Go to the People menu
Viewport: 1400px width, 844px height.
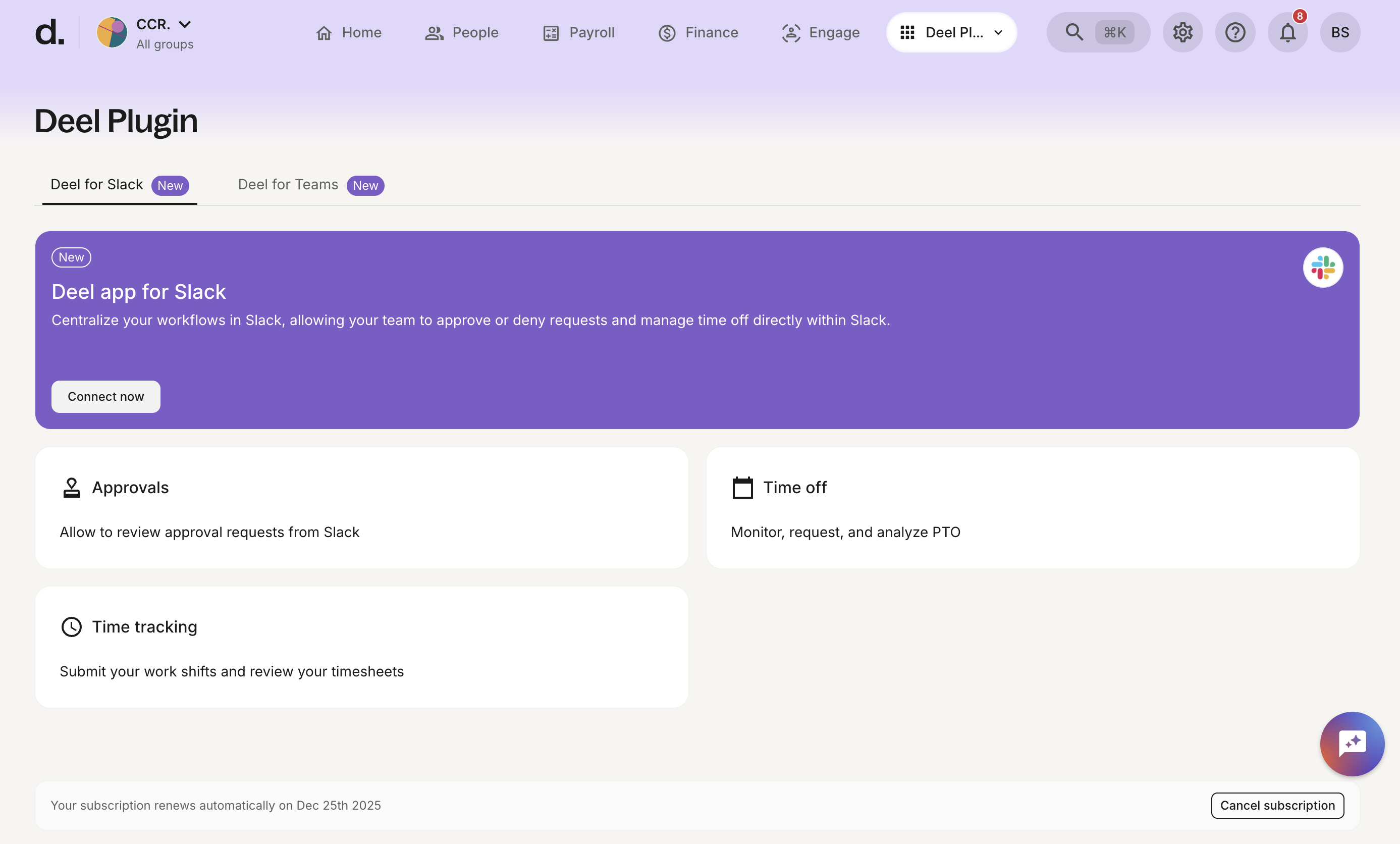[461, 32]
